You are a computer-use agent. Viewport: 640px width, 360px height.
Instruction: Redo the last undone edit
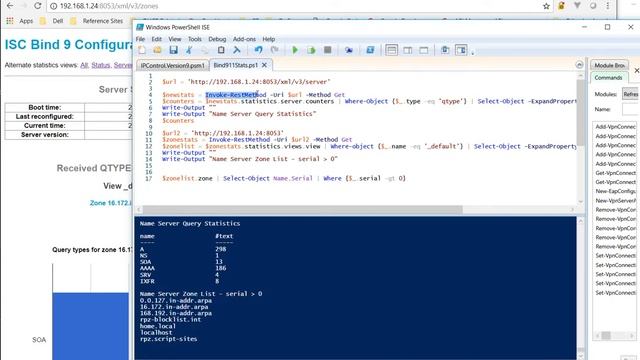point(275,50)
